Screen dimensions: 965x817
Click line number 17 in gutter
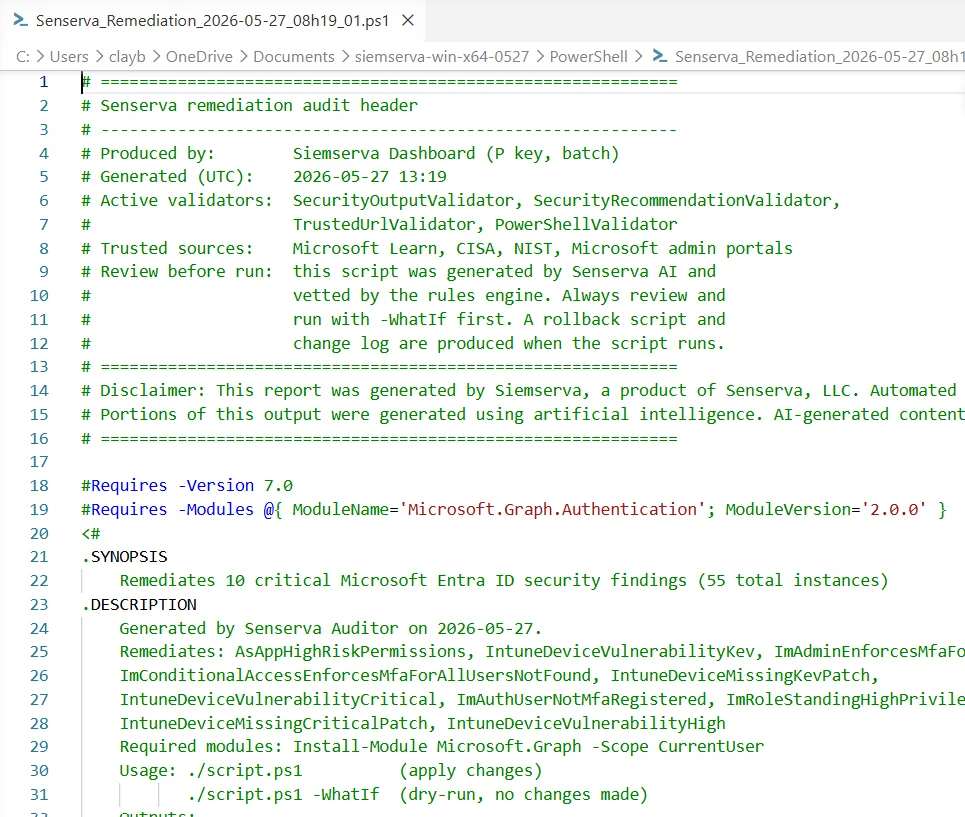coord(39,461)
